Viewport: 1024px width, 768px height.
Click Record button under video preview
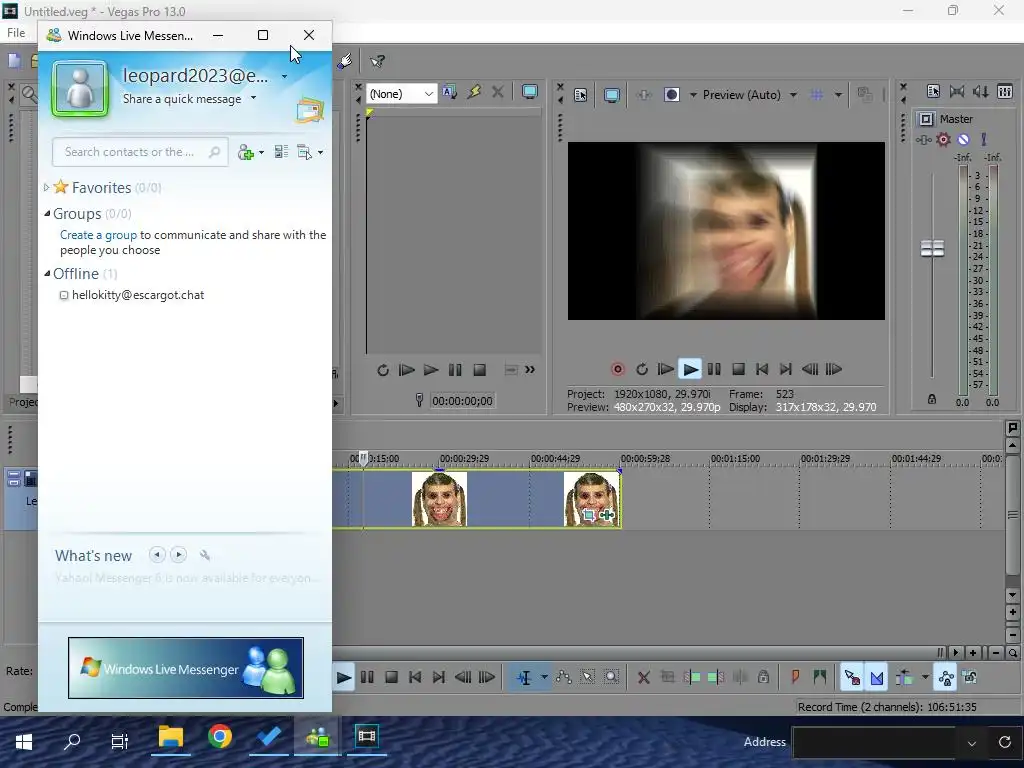tap(617, 370)
